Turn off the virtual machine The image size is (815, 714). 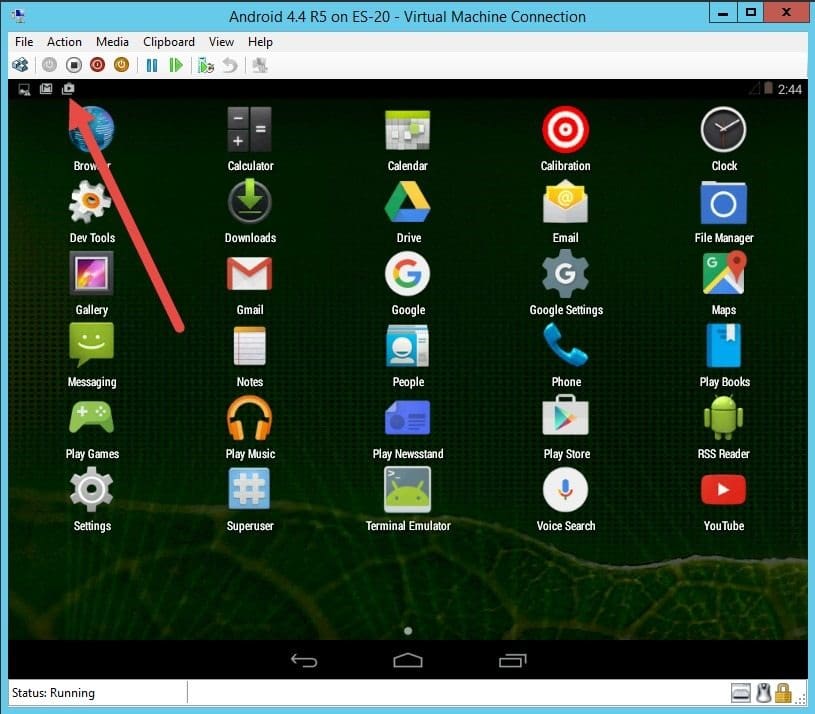[74, 65]
